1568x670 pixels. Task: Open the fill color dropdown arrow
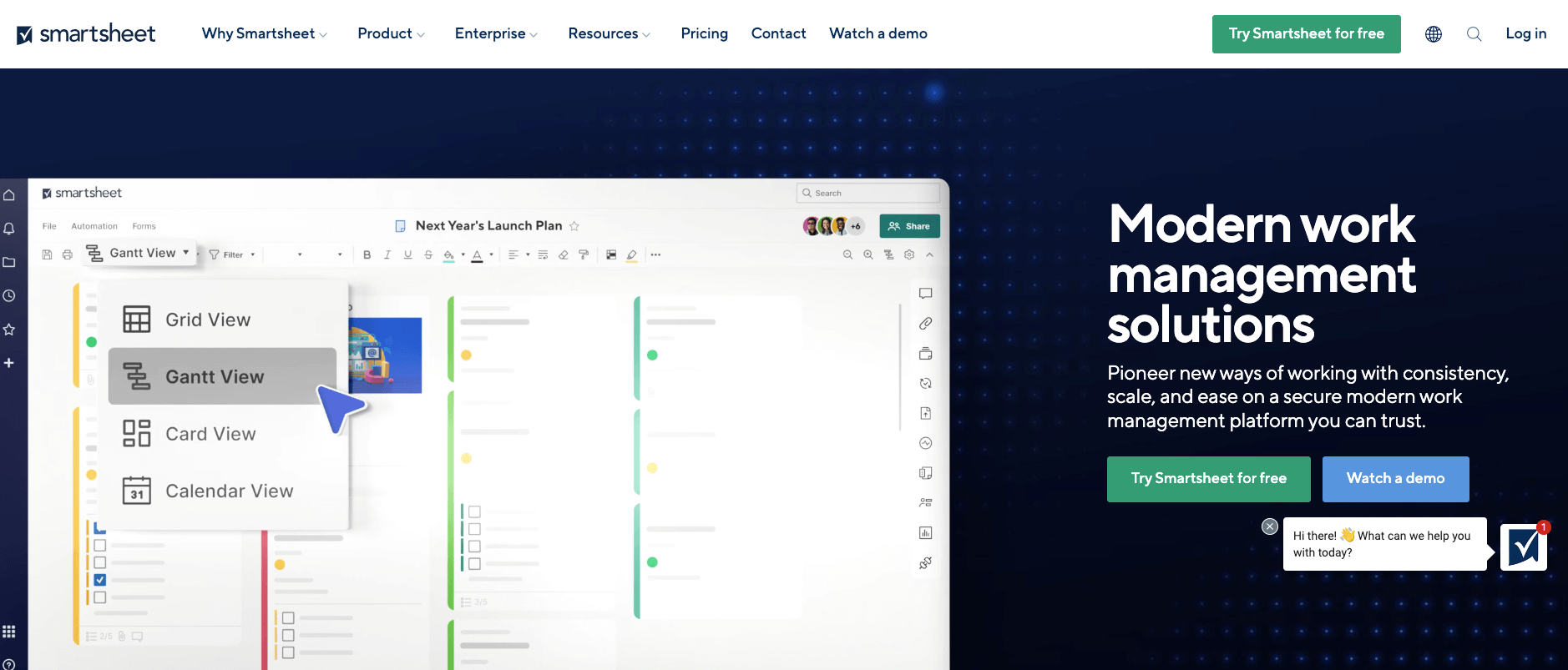(463, 254)
